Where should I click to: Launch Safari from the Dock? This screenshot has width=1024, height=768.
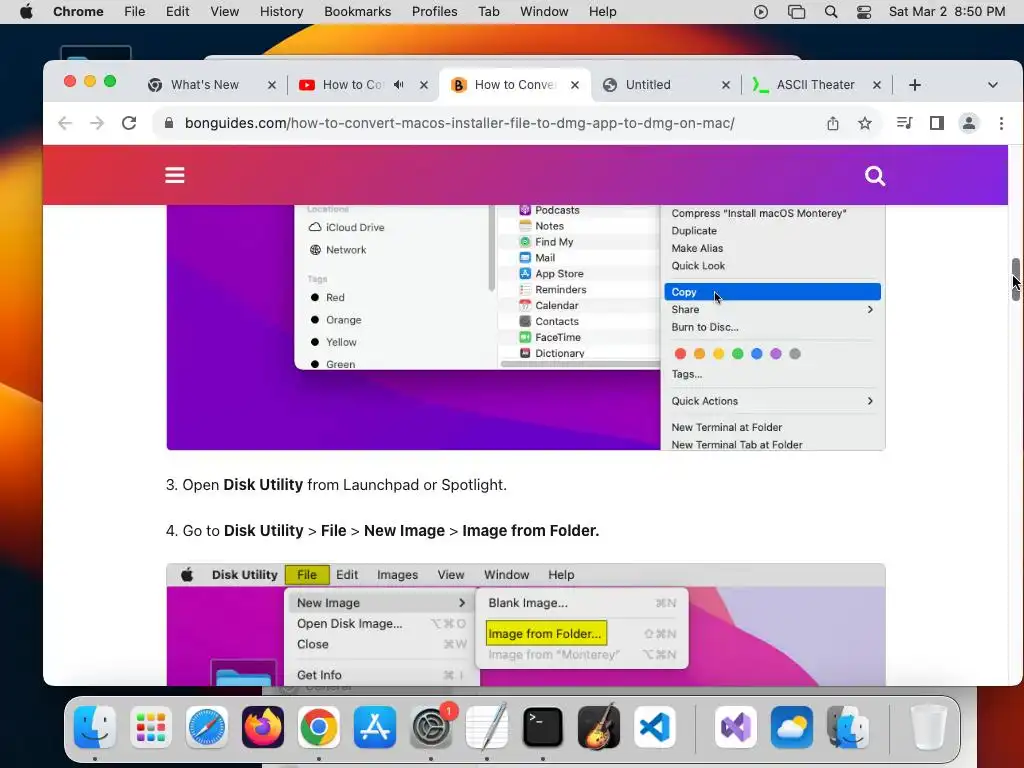click(x=207, y=727)
